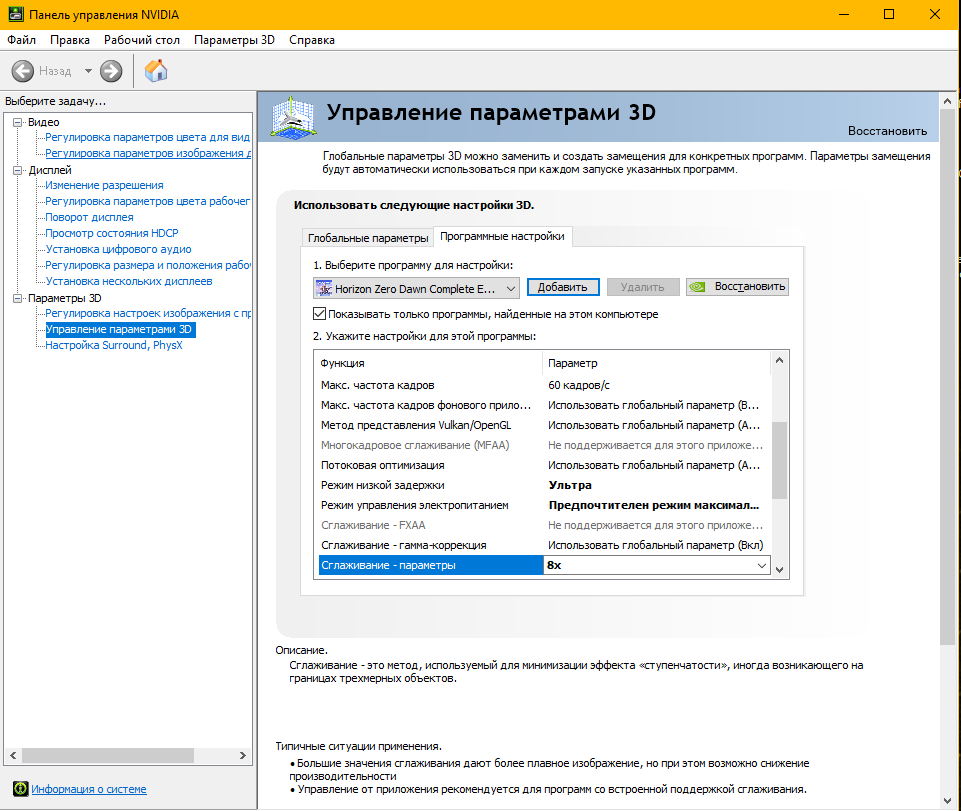Open Установка нескольких дисплеев page
Viewport: 961px width, 811px height.
[x=129, y=281]
